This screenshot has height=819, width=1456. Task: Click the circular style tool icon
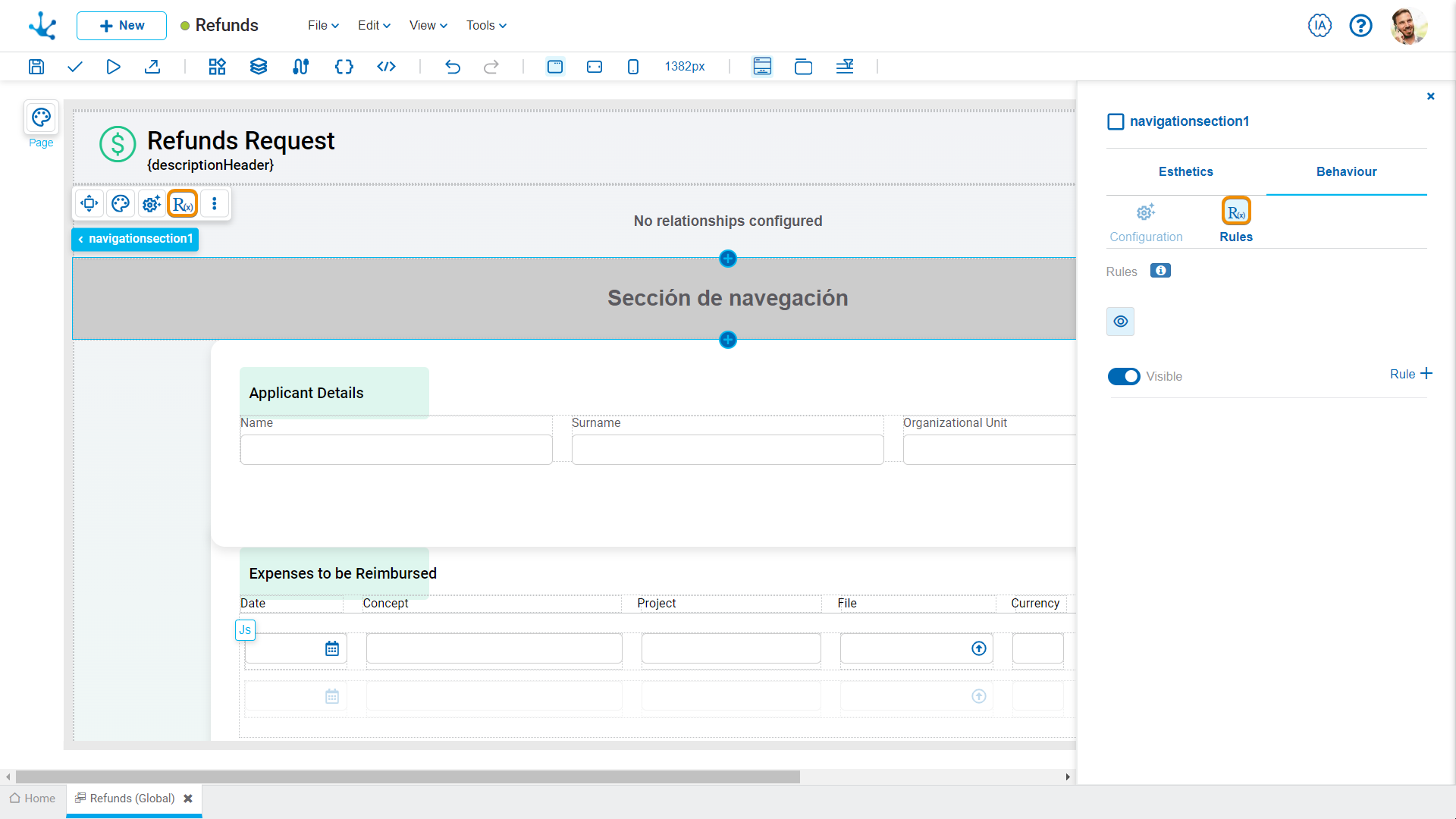[120, 204]
